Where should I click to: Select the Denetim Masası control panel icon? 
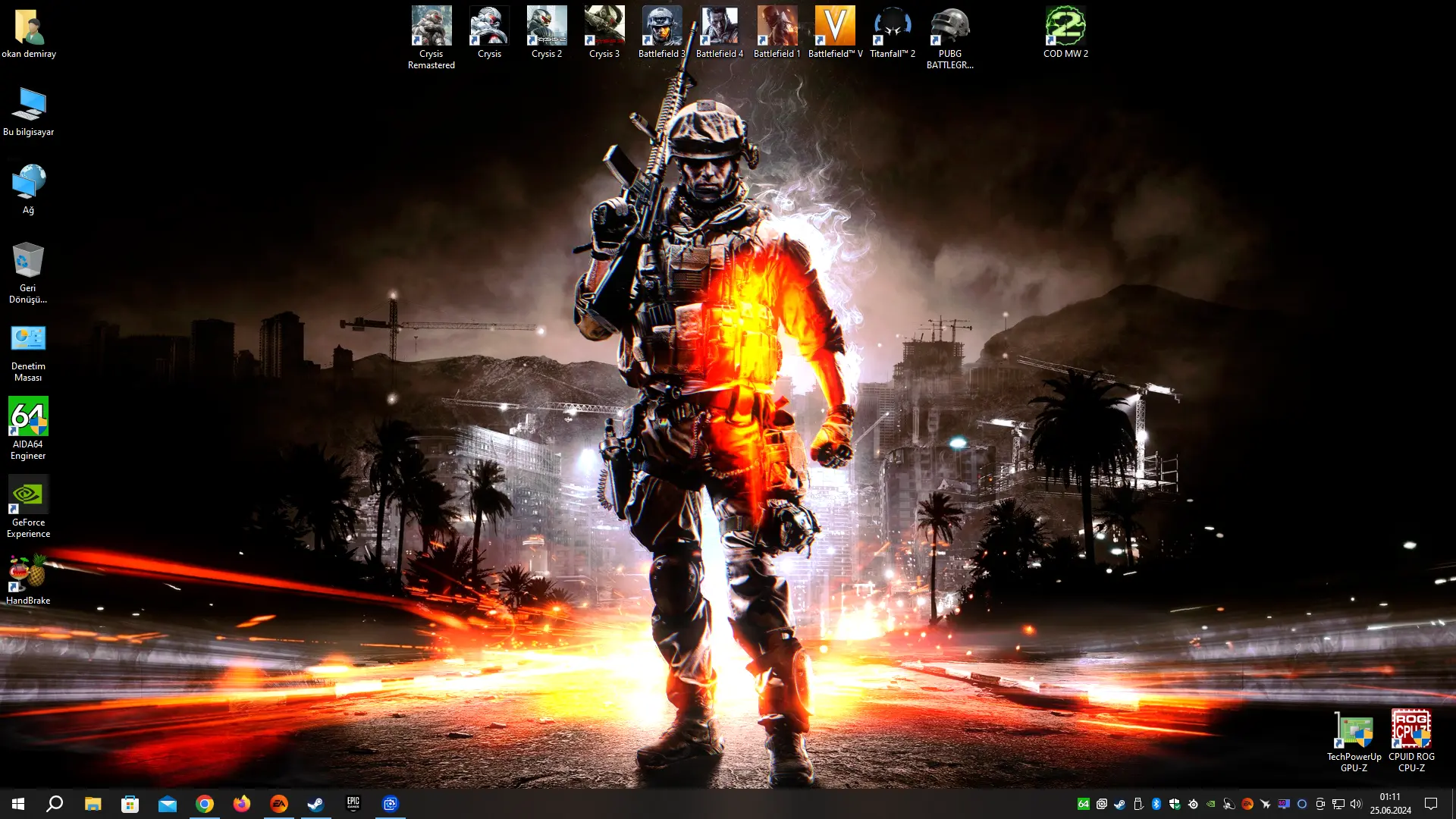pyautogui.click(x=28, y=353)
